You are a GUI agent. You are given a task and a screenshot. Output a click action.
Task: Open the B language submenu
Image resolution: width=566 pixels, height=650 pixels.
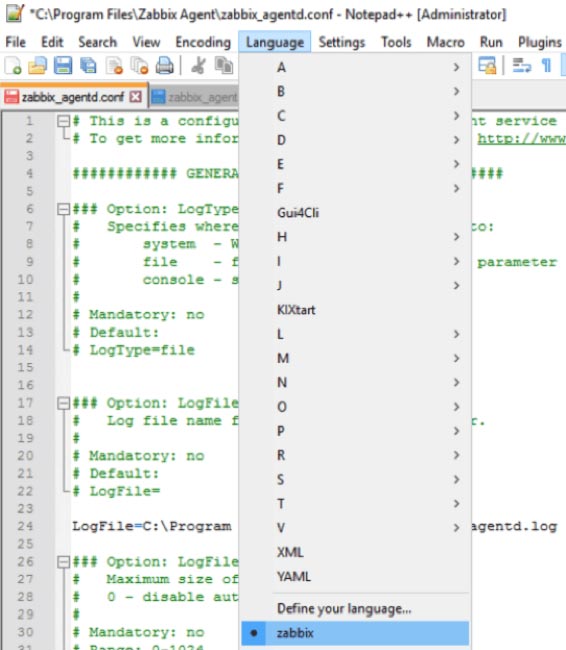point(355,91)
